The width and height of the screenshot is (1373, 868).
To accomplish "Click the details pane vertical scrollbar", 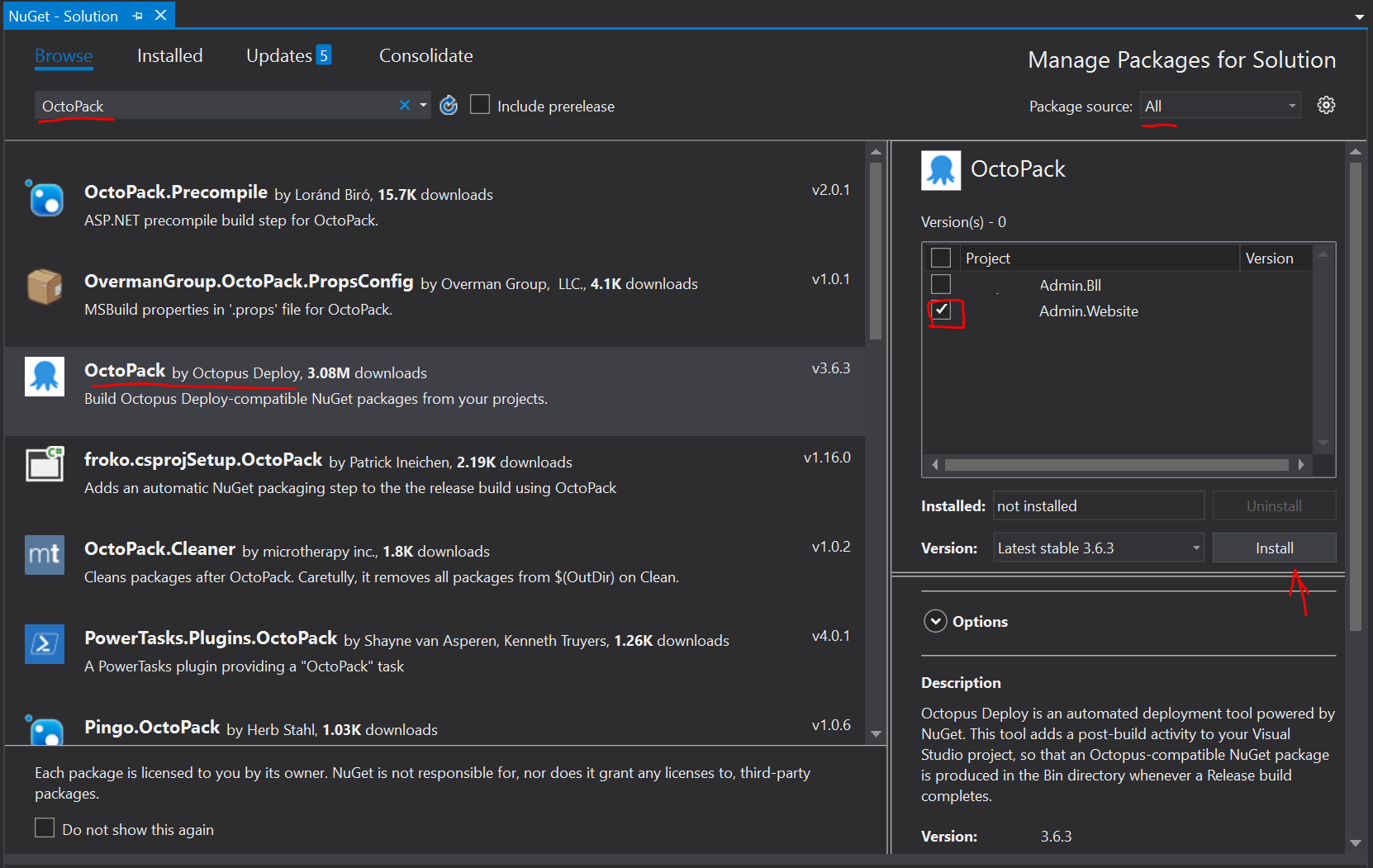I will [1355, 396].
